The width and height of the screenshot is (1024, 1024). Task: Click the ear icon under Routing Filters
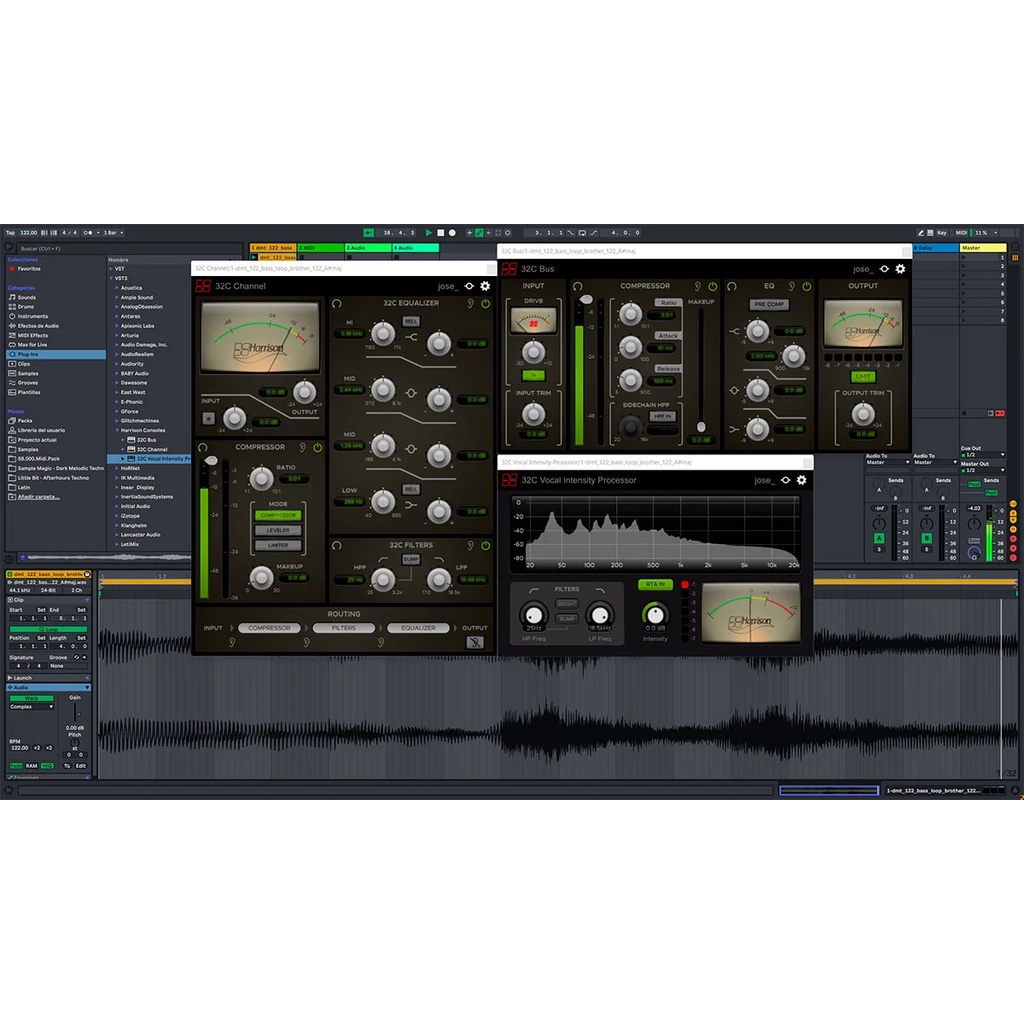[306, 643]
